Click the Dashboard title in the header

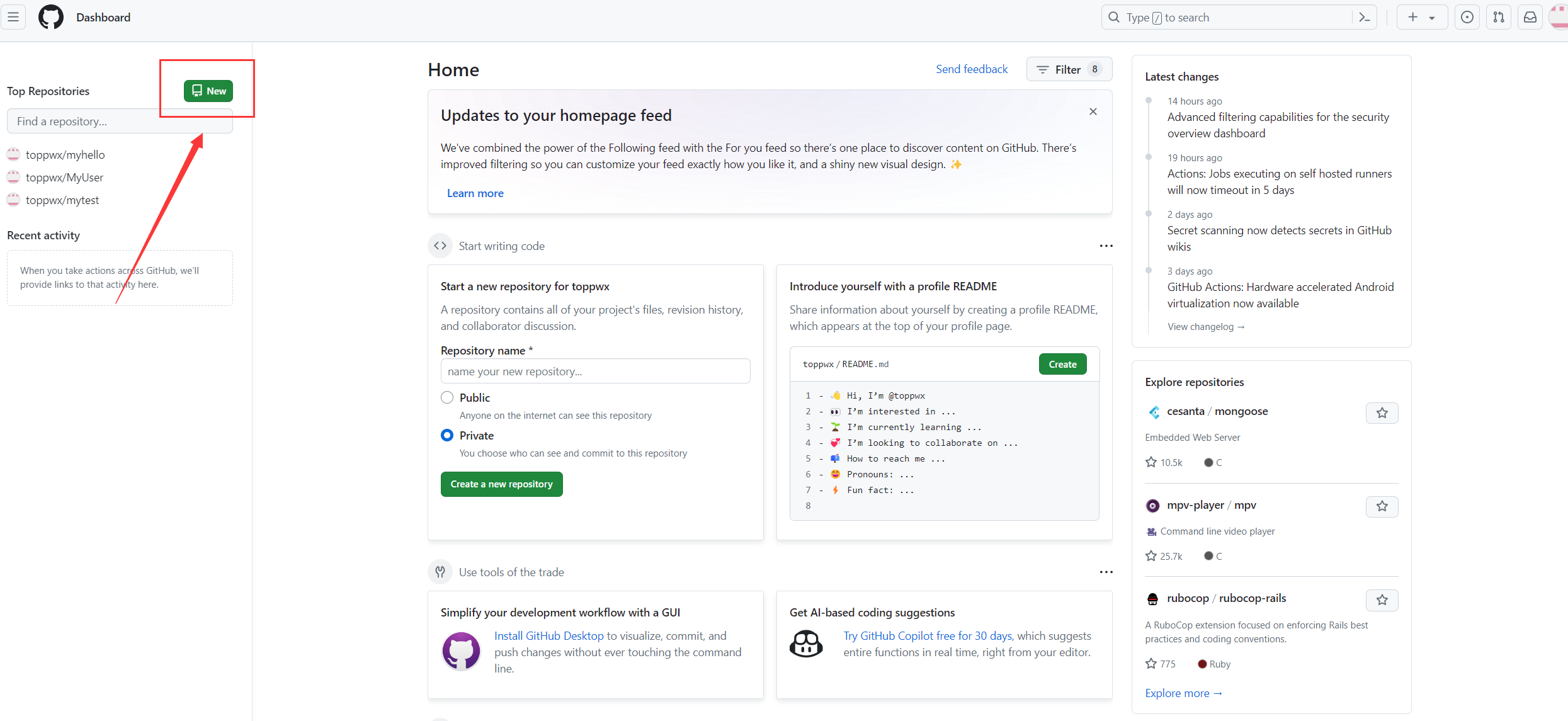pos(103,18)
